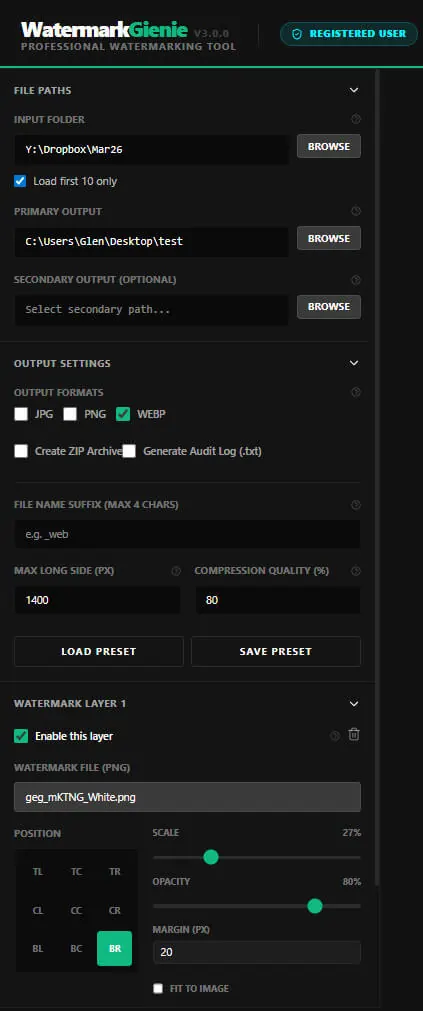Viewport: 423px width, 1011px height.
Task: Collapse the File Paths section
Action: (353, 90)
